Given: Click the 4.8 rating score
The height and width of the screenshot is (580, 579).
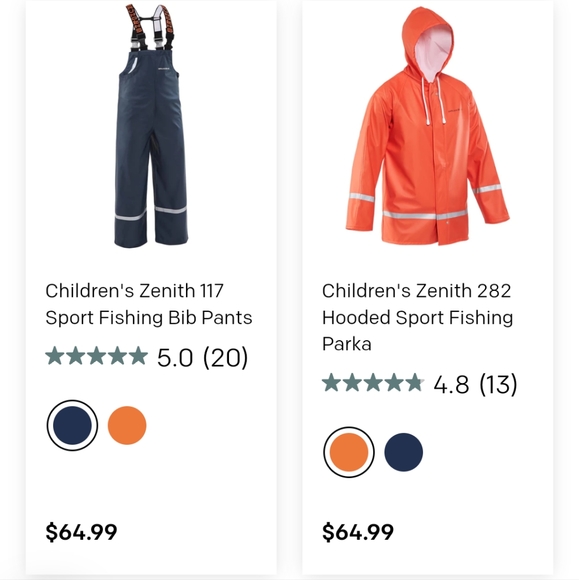Looking at the screenshot, I should coord(451,384).
